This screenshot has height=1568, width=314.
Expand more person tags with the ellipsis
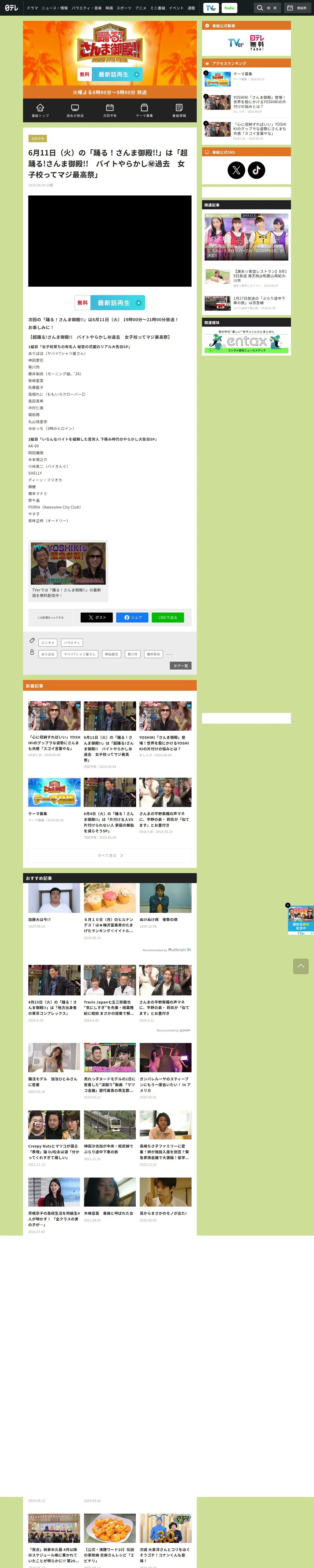click(x=170, y=654)
